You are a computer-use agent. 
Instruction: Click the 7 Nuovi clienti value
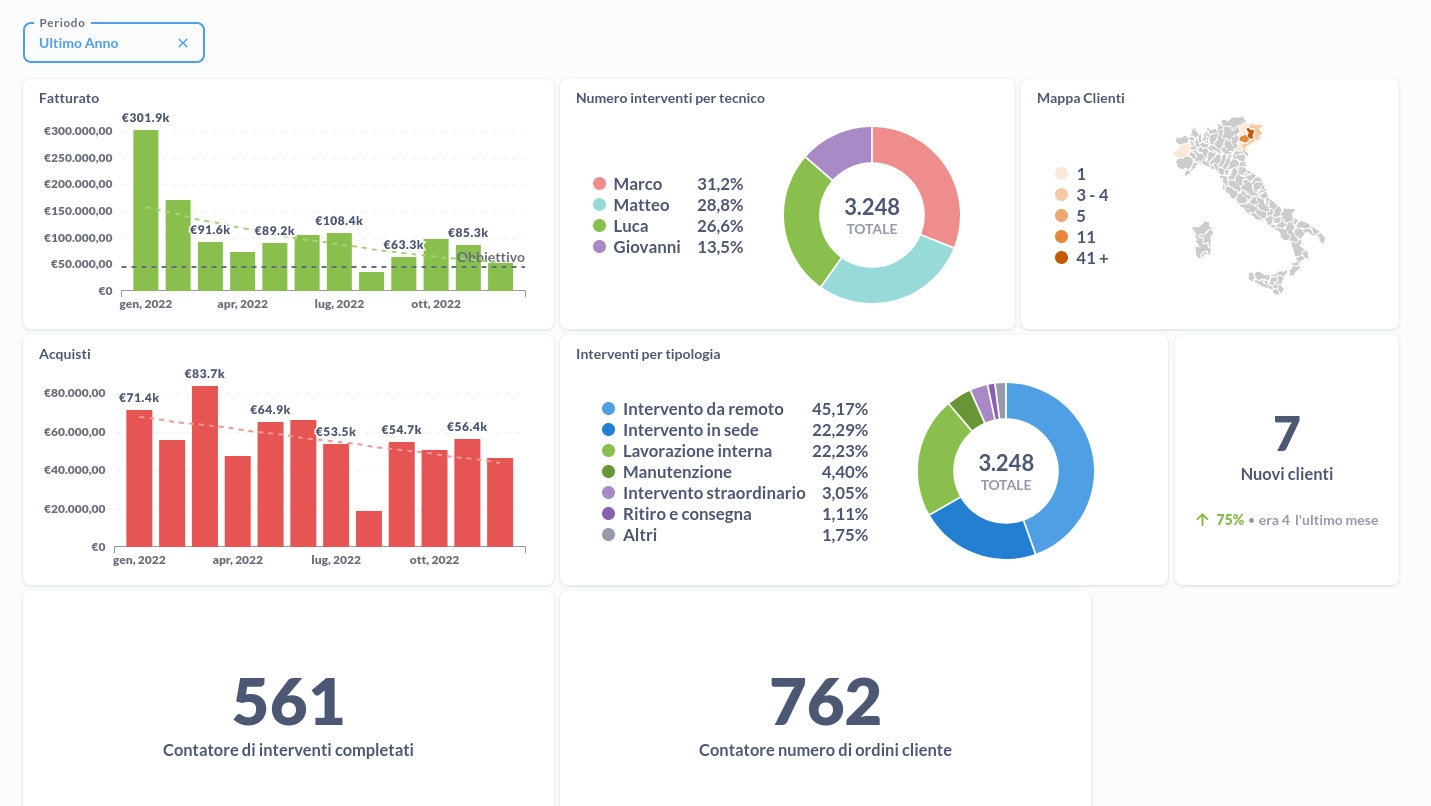coord(1287,435)
